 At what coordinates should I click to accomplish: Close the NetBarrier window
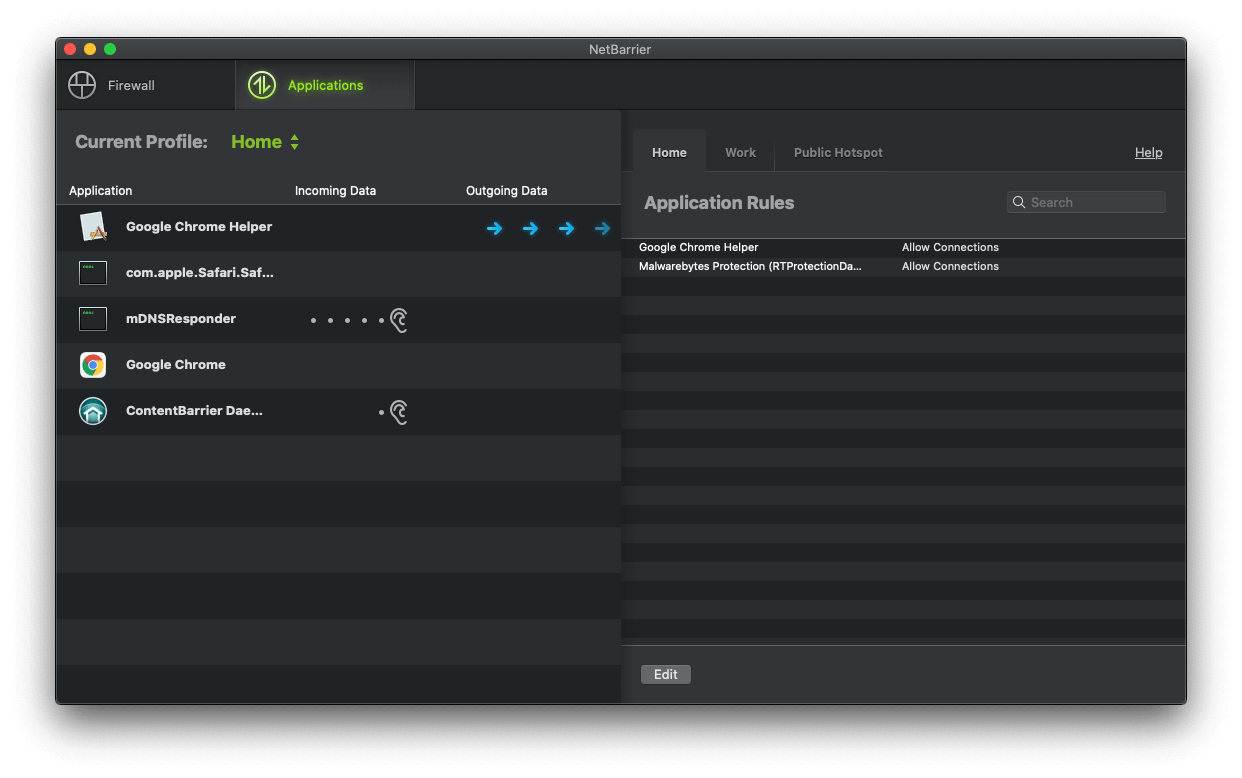click(x=70, y=49)
